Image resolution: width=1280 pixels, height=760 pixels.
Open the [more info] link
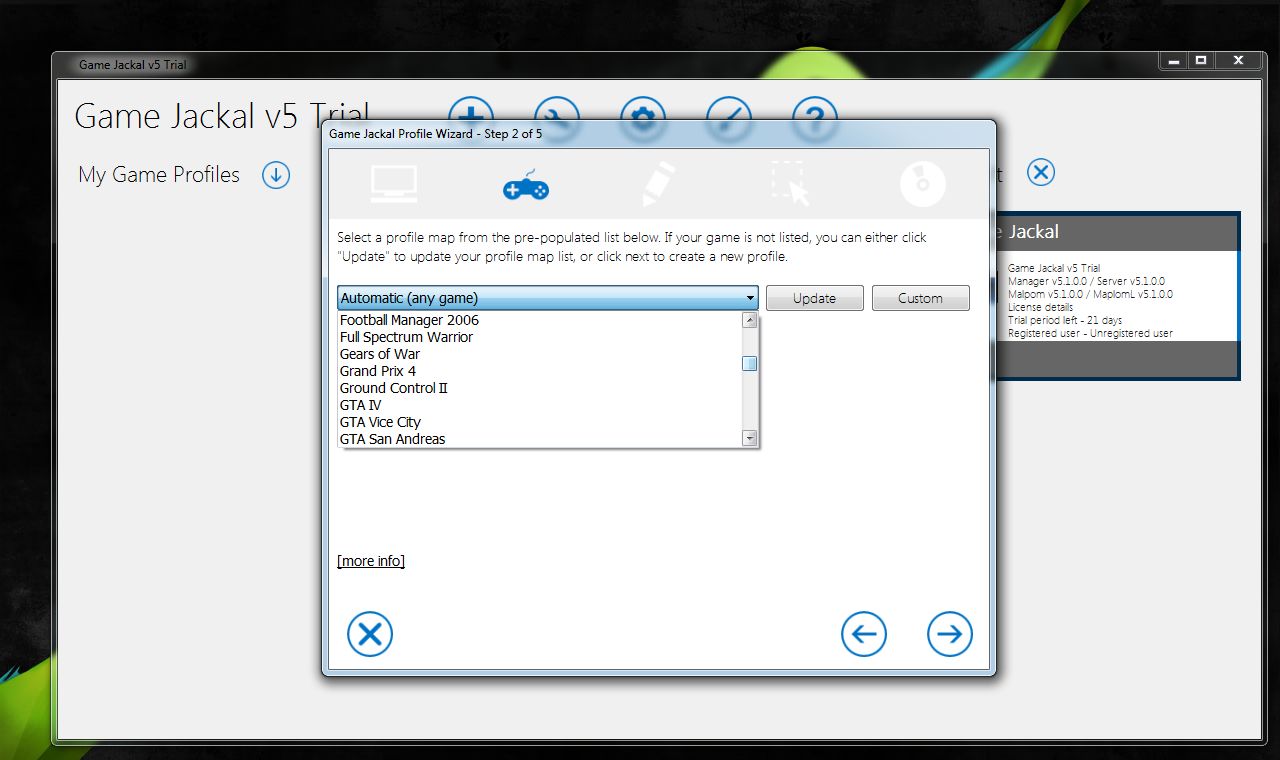pyautogui.click(x=371, y=561)
